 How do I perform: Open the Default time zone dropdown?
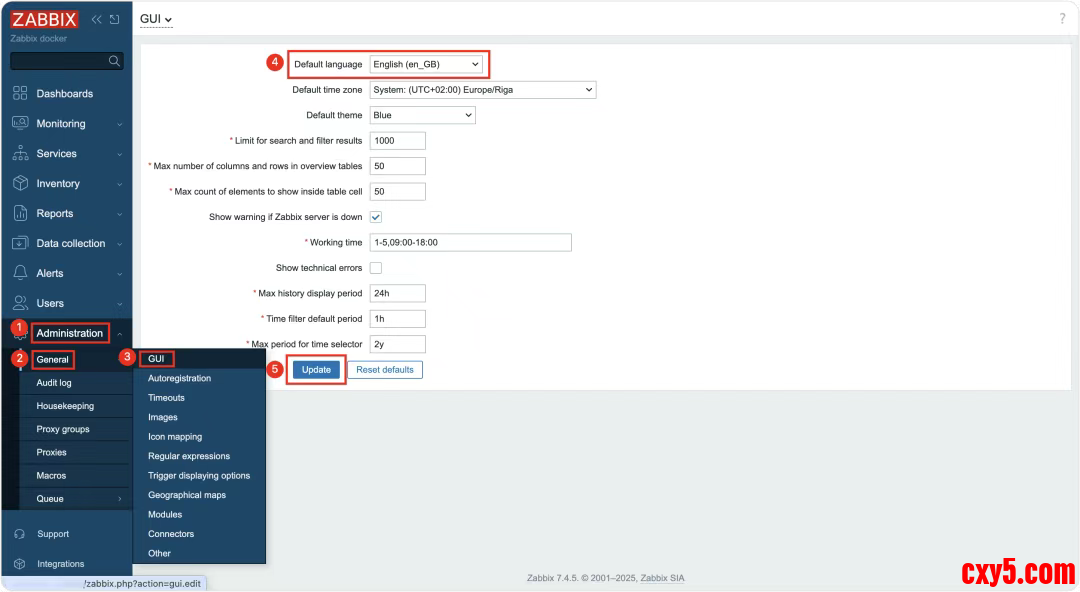482,90
